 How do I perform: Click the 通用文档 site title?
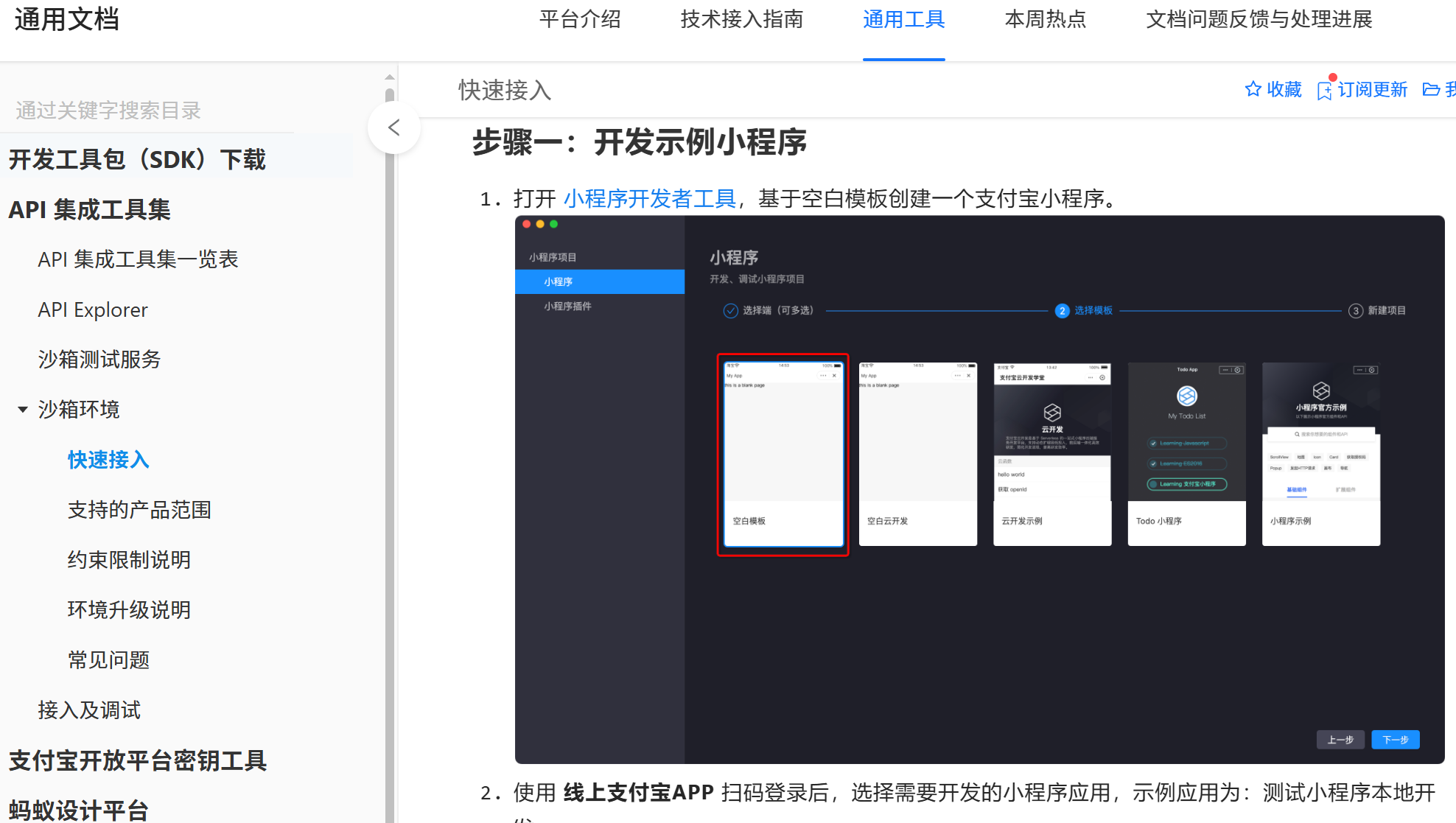tap(66, 19)
